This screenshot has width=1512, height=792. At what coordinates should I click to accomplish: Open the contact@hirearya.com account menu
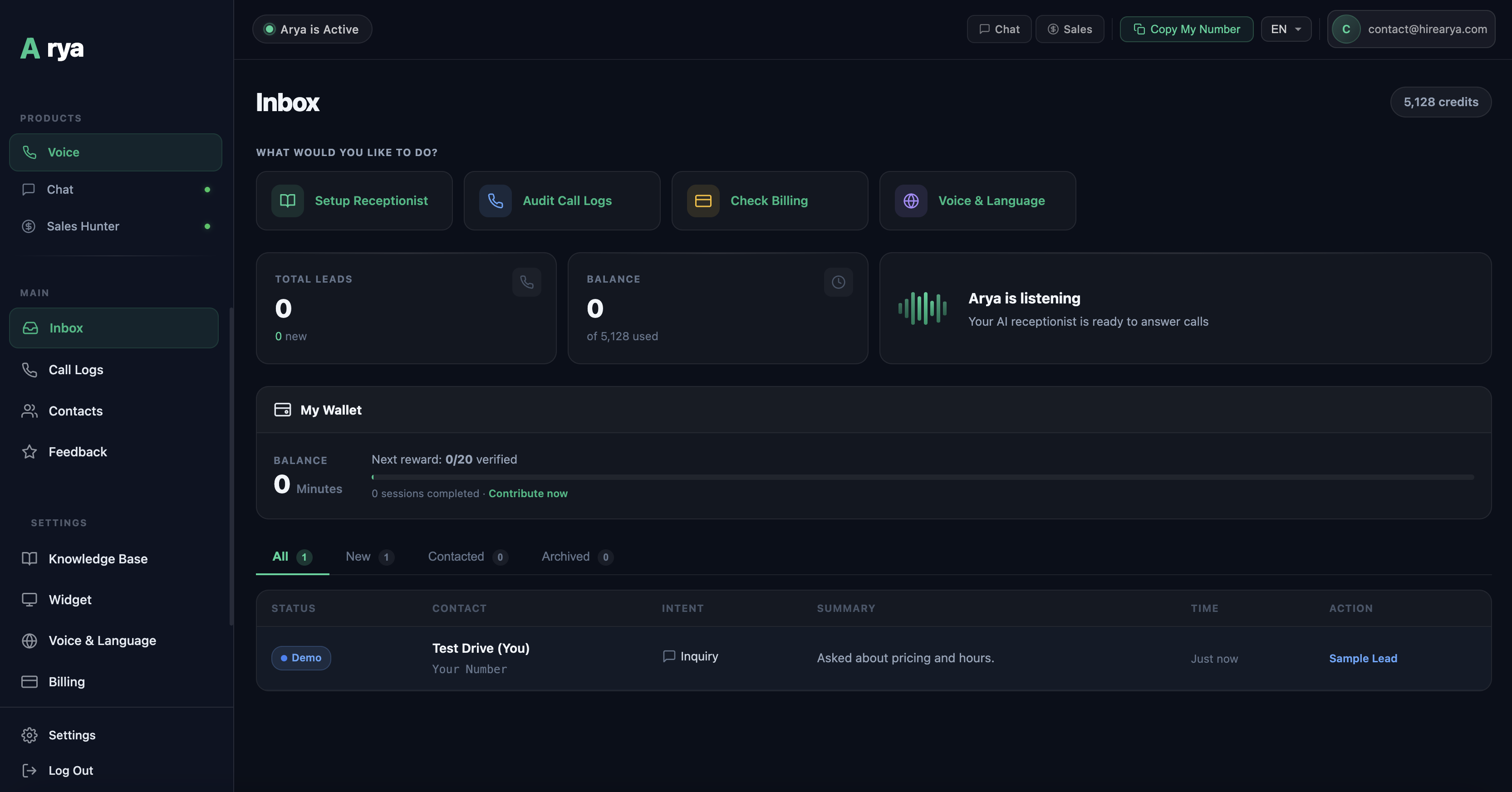point(1411,29)
